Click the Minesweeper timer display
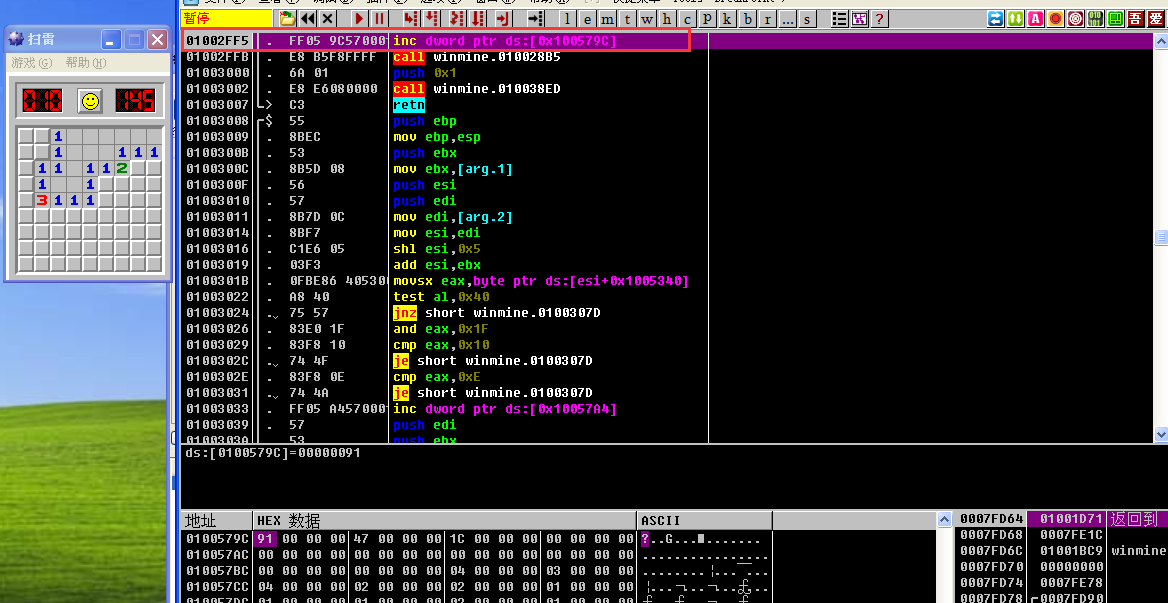1168x603 pixels. point(136,100)
